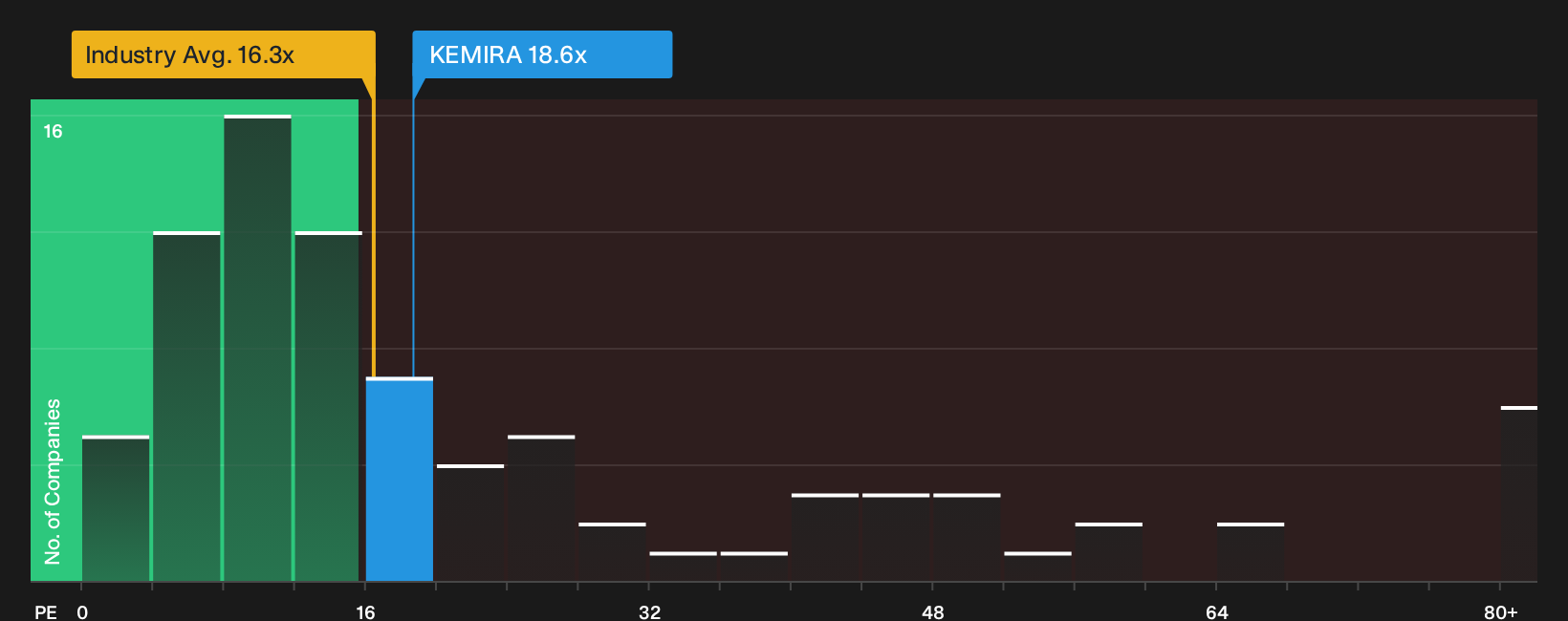Click the dark bar immediately right of the blue bar

470,524
